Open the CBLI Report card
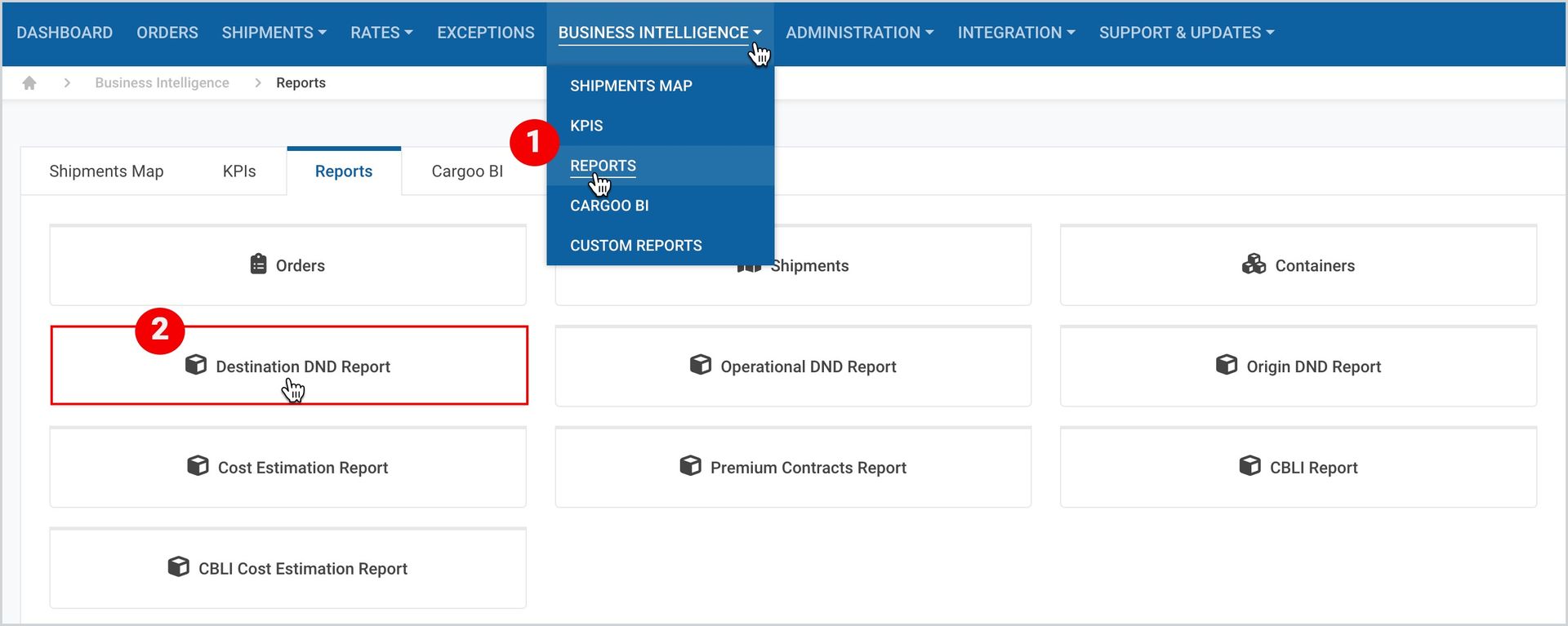The image size is (1568, 626). point(1298,468)
